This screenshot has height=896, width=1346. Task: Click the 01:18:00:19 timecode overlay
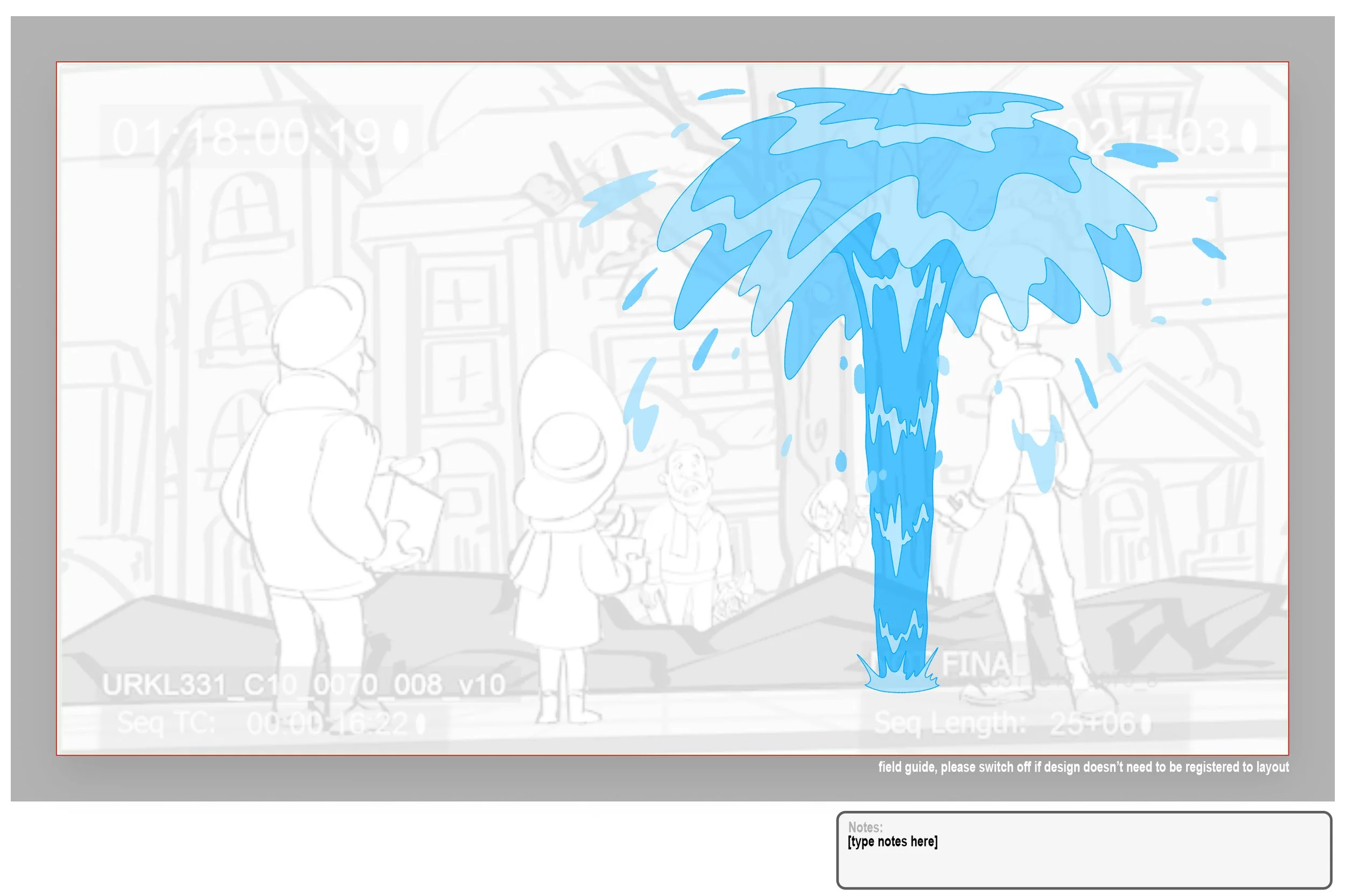pos(247,138)
